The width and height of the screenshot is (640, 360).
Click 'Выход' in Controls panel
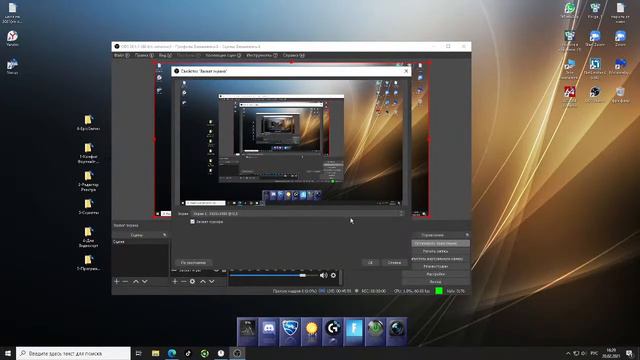(436, 282)
